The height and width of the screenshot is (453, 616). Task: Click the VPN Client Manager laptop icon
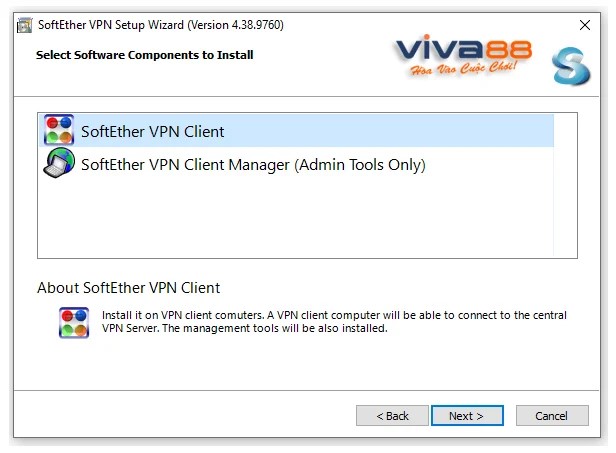coord(59,164)
